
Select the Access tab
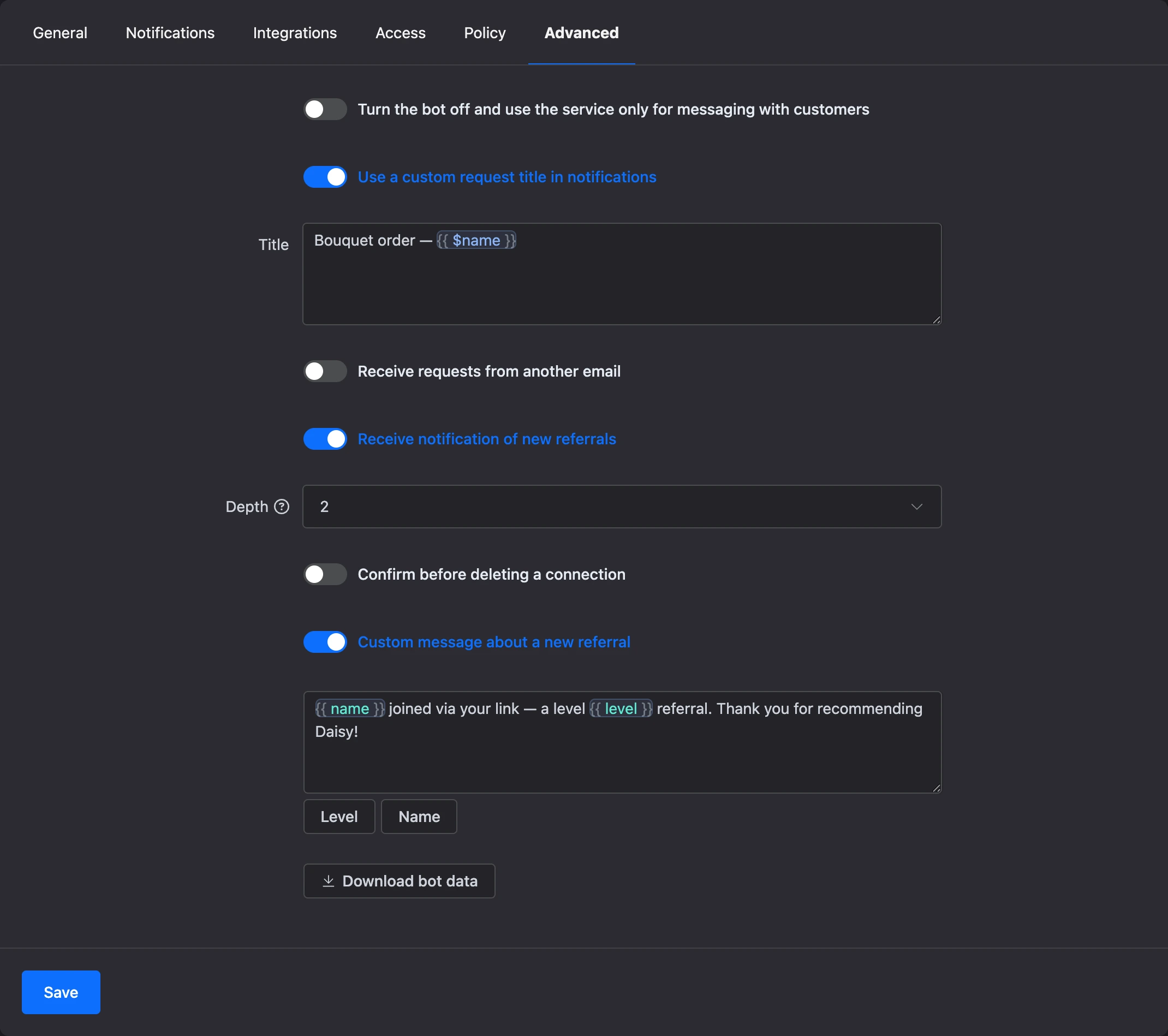pos(401,33)
